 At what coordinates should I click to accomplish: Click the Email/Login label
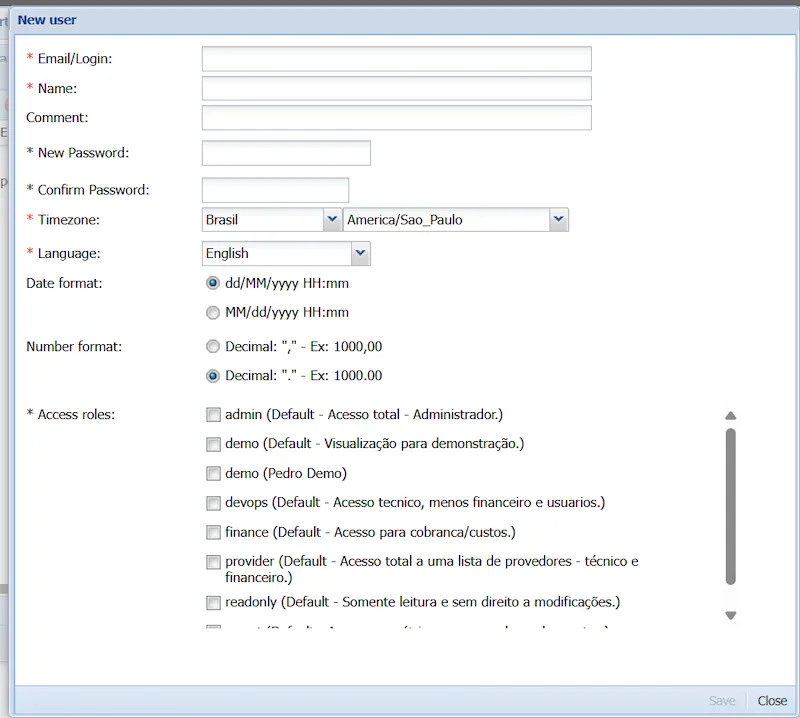(x=74, y=59)
